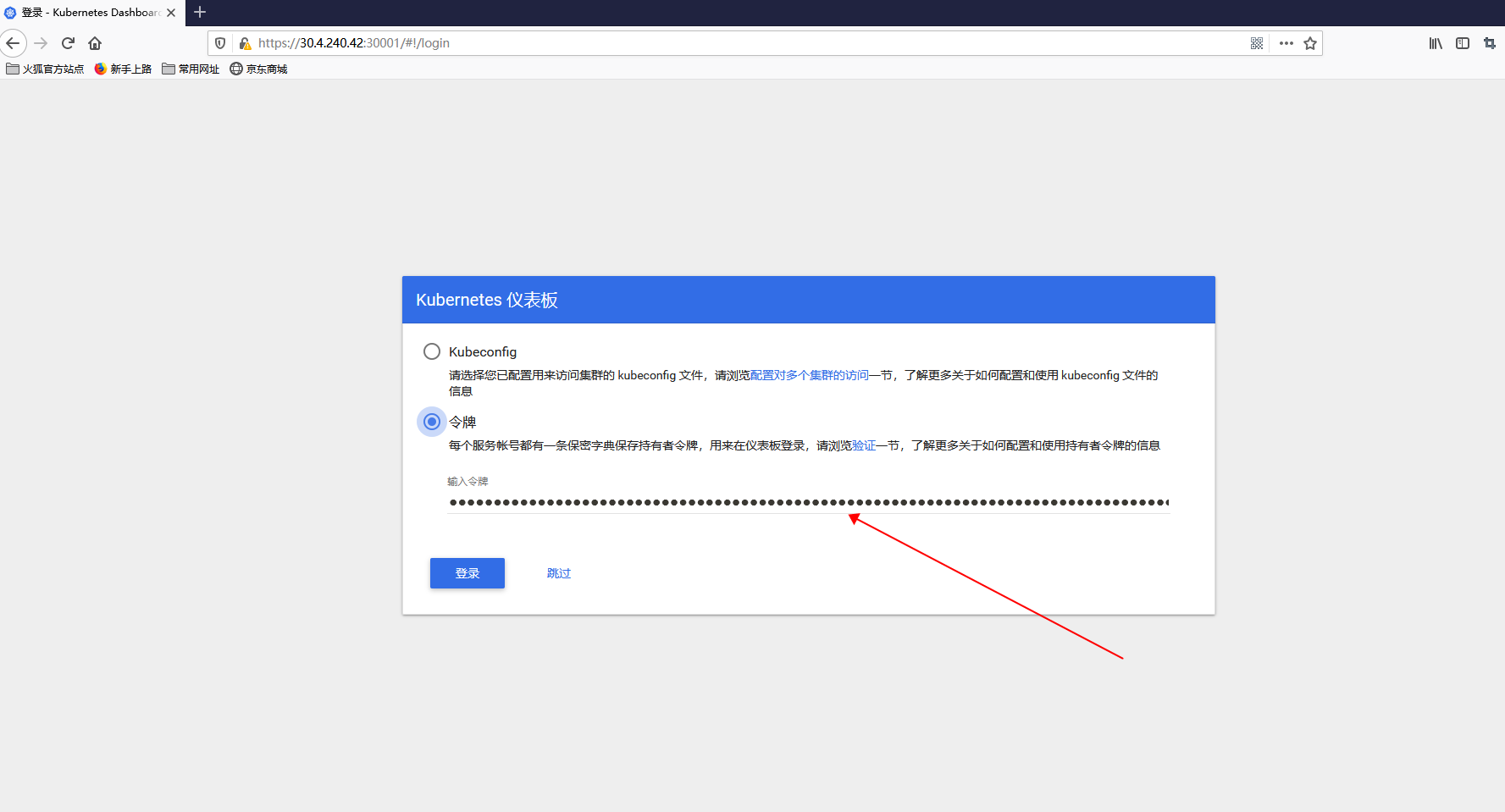The height and width of the screenshot is (812, 1505).
Task: Click the browser forward arrow
Action: point(41,43)
